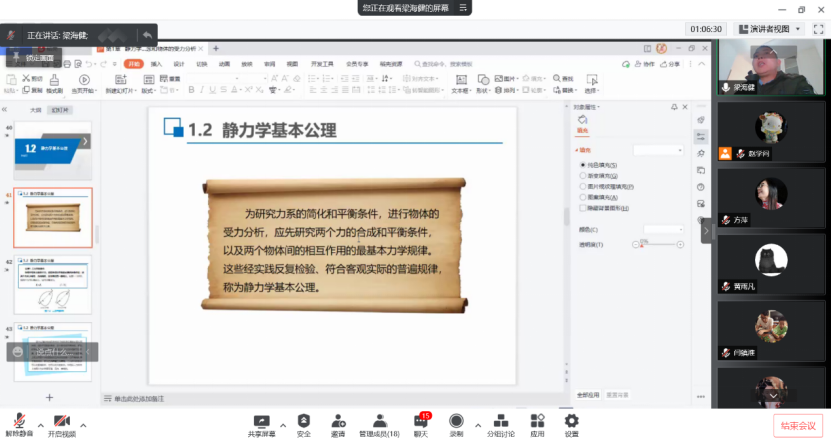Viewport: 831px width, 442px height.
Task: Open the 安全 security icon
Action: click(x=303, y=421)
